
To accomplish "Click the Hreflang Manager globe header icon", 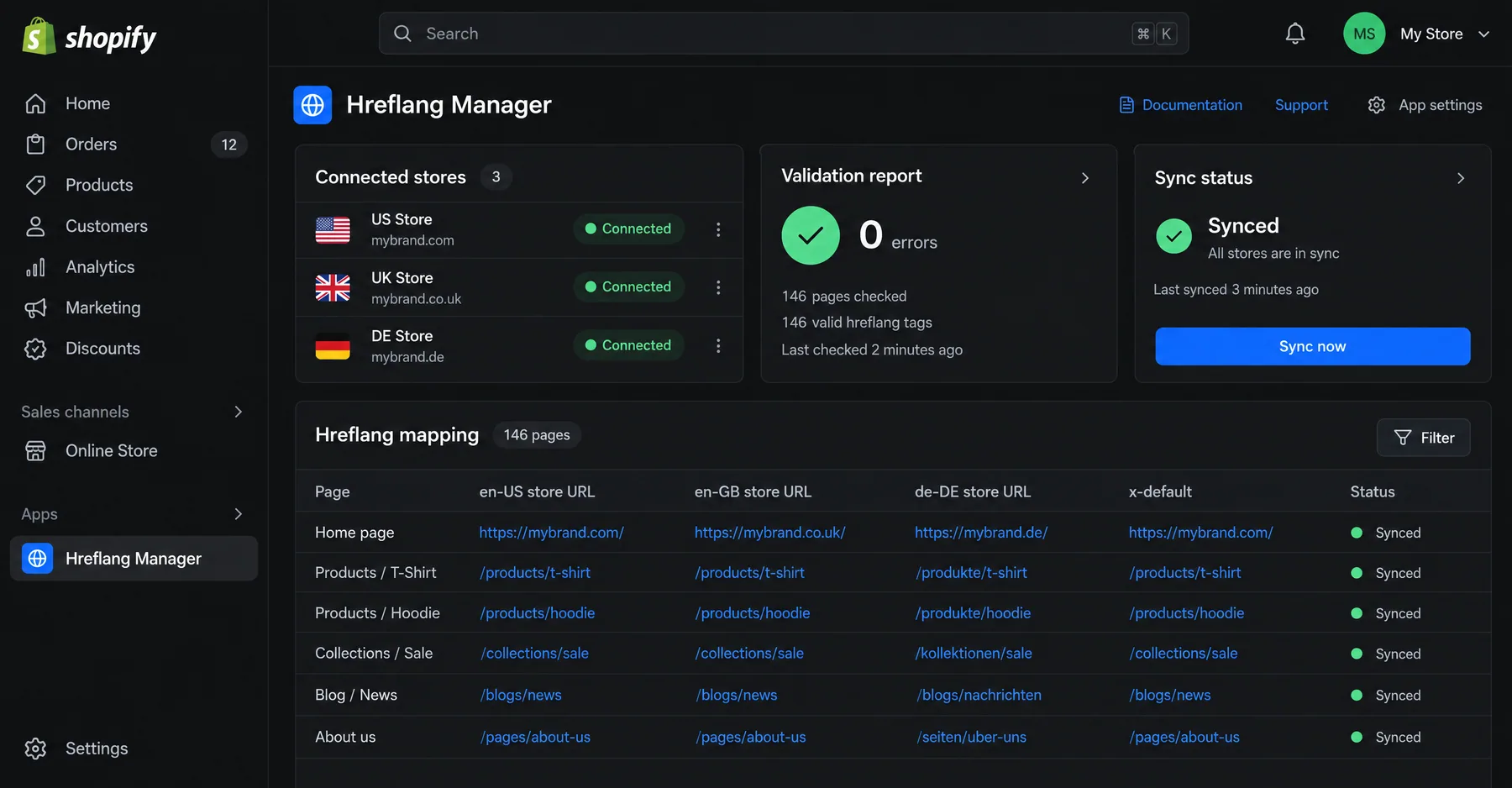I will click(312, 105).
